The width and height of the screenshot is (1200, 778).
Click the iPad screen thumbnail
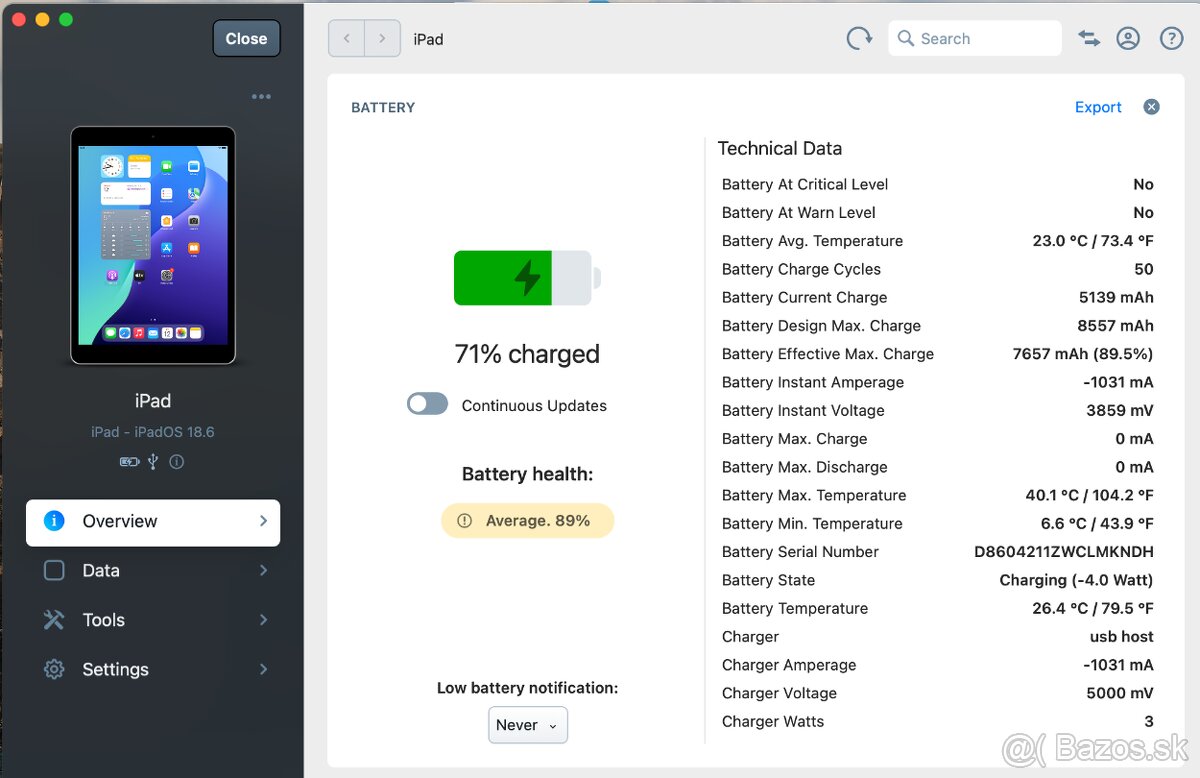click(153, 245)
